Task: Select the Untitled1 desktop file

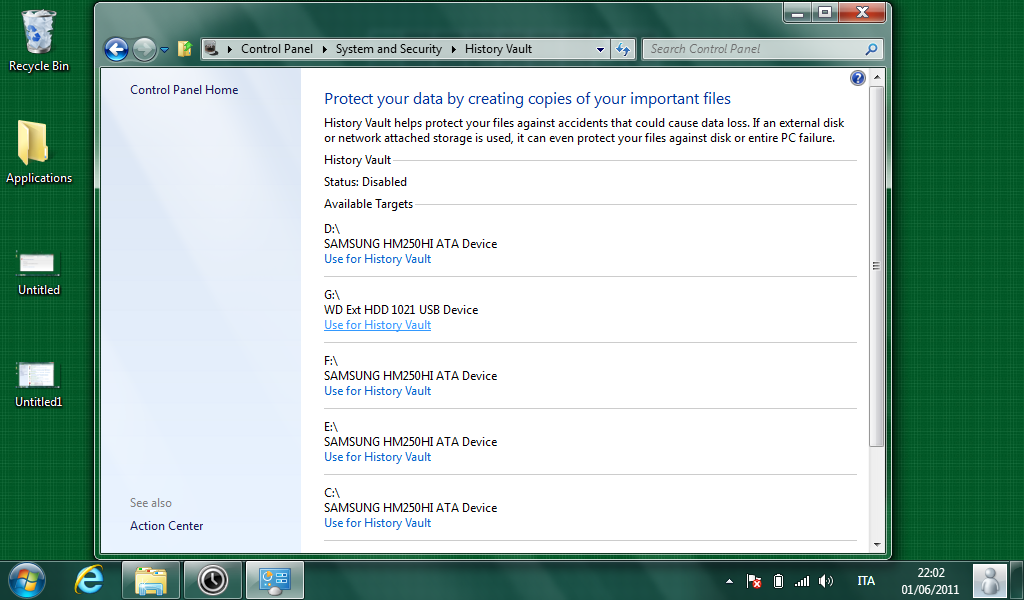Action: (x=39, y=385)
